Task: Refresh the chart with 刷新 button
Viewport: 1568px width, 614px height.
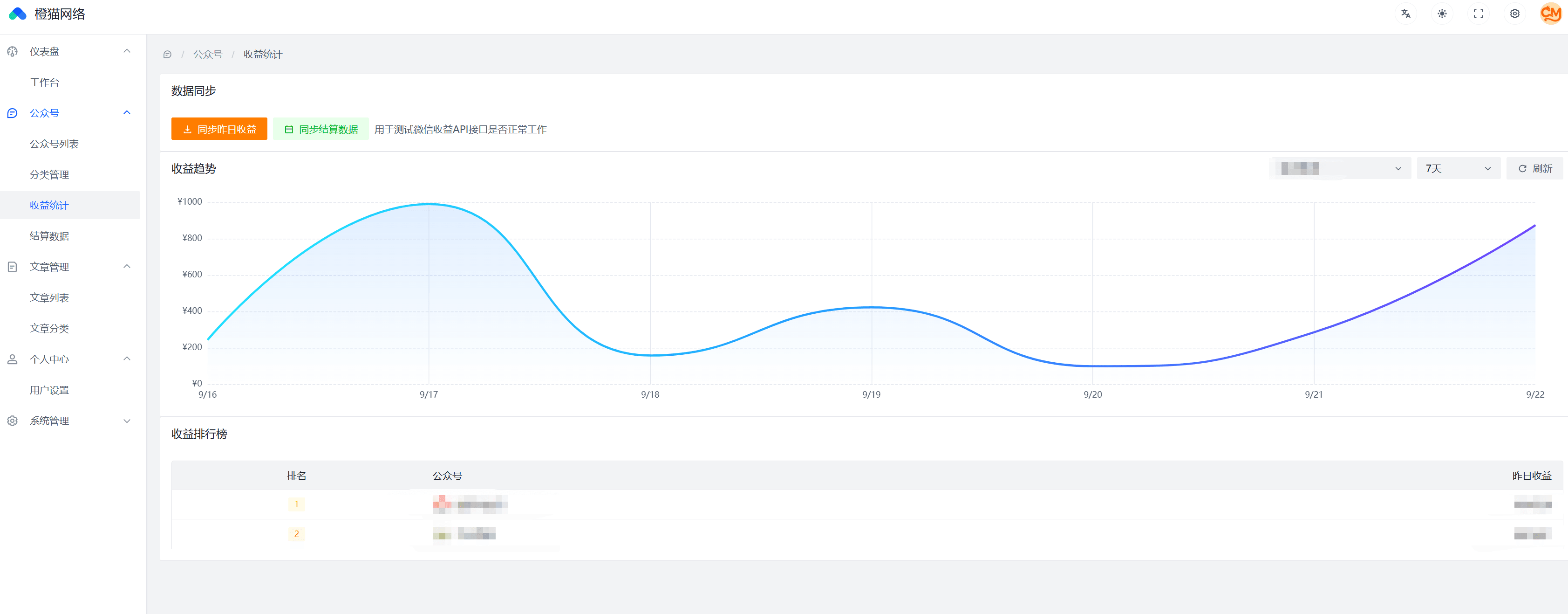Action: (x=1534, y=169)
